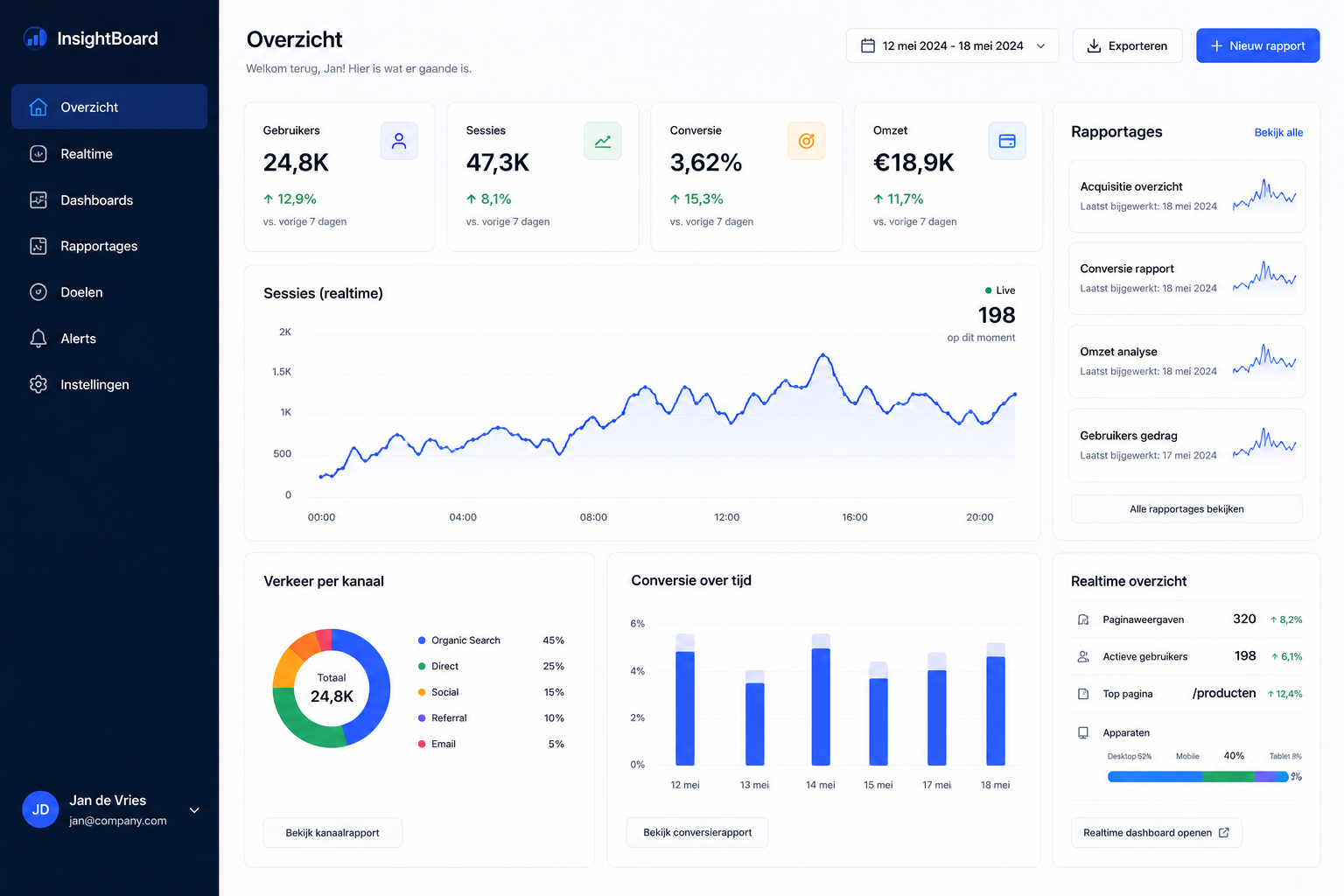Open the Acquisitie overzicht report card
Viewport: 1344px width, 896px height.
point(1186,196)
